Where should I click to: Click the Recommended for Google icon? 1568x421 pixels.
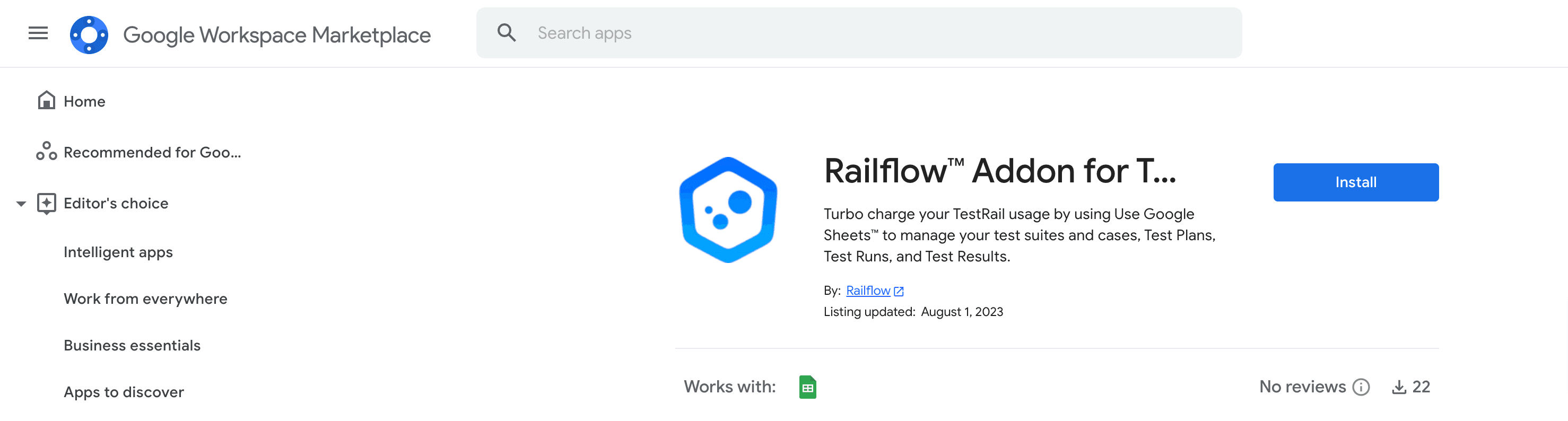click(x=46, y=151)
